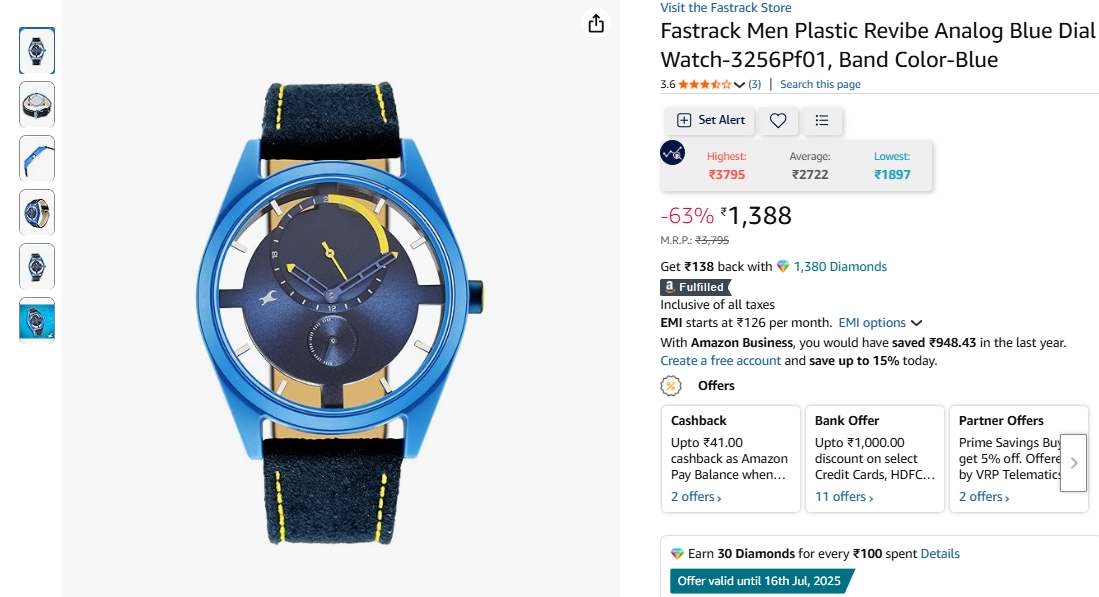Image resolution: width=1099 pixels, height=597 pixels.
Task: Select the last thumbnail with teal background
Action: (37, 320)
